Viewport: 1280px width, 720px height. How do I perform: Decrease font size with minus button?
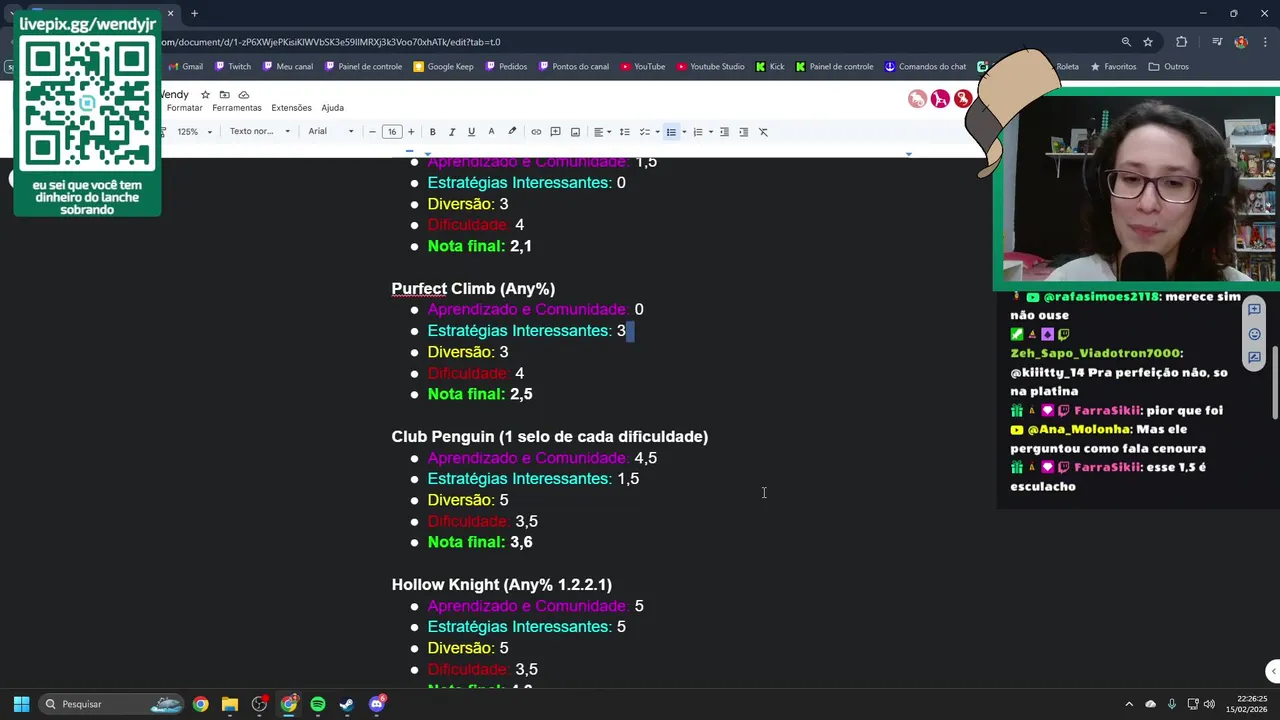[372, 132]
